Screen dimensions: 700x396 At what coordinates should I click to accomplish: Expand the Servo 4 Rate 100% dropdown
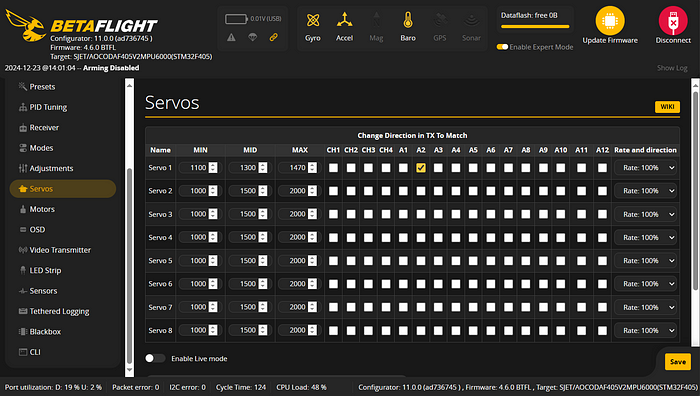[646, 238]
